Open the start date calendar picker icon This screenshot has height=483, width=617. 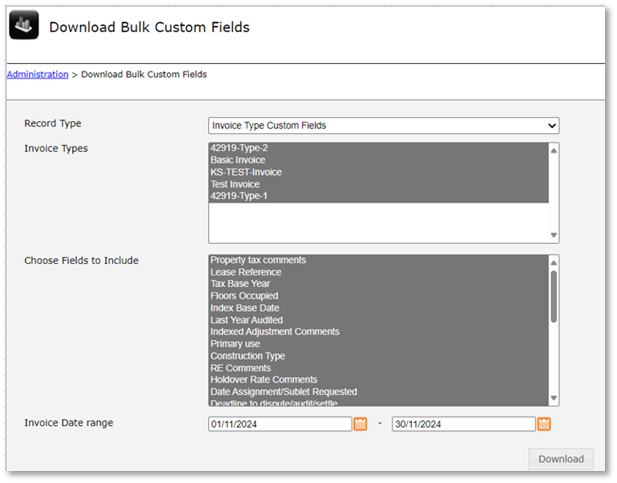tap(360, 424)
